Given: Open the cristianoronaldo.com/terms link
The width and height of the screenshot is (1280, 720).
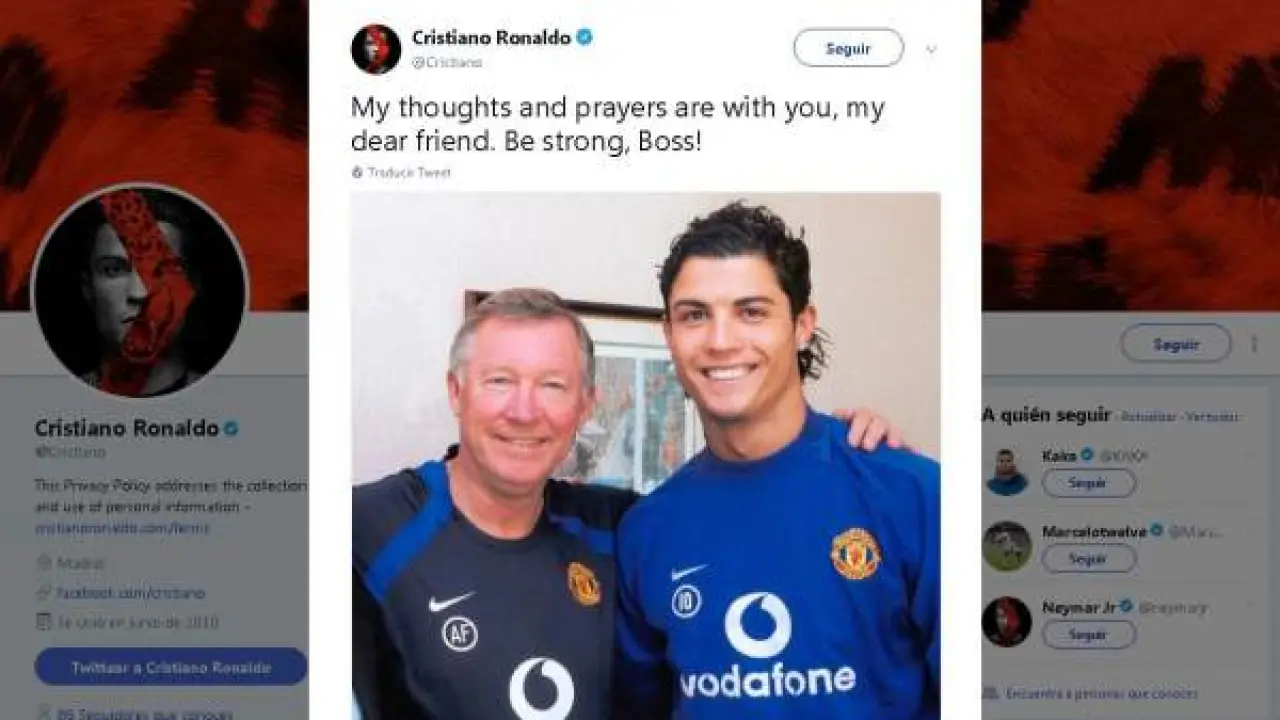Looking at the screenshot, I should [123, 528].
